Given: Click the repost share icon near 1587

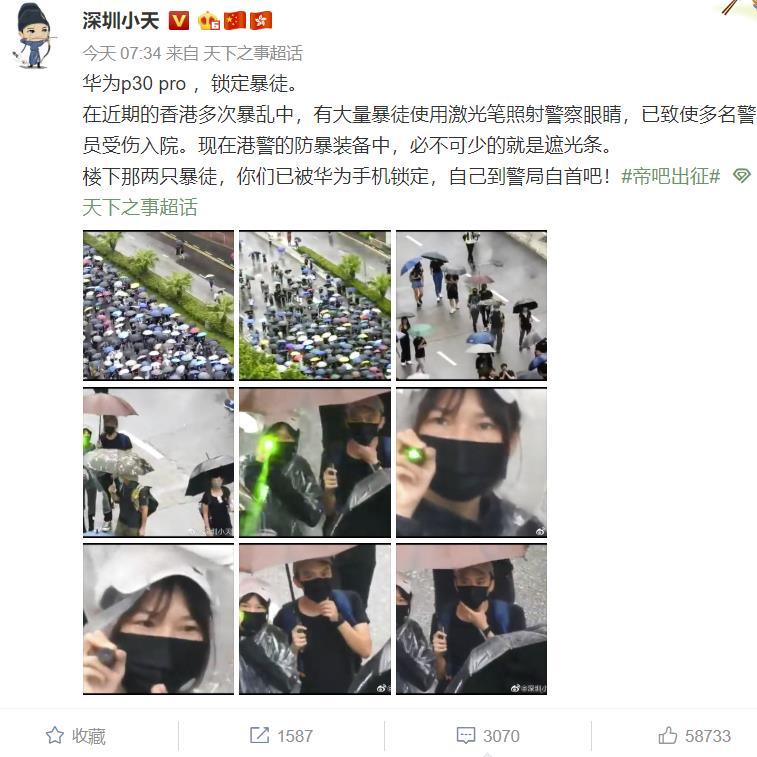Looking at the screenshot, I should pyautogui.click(x=259, y=735).
